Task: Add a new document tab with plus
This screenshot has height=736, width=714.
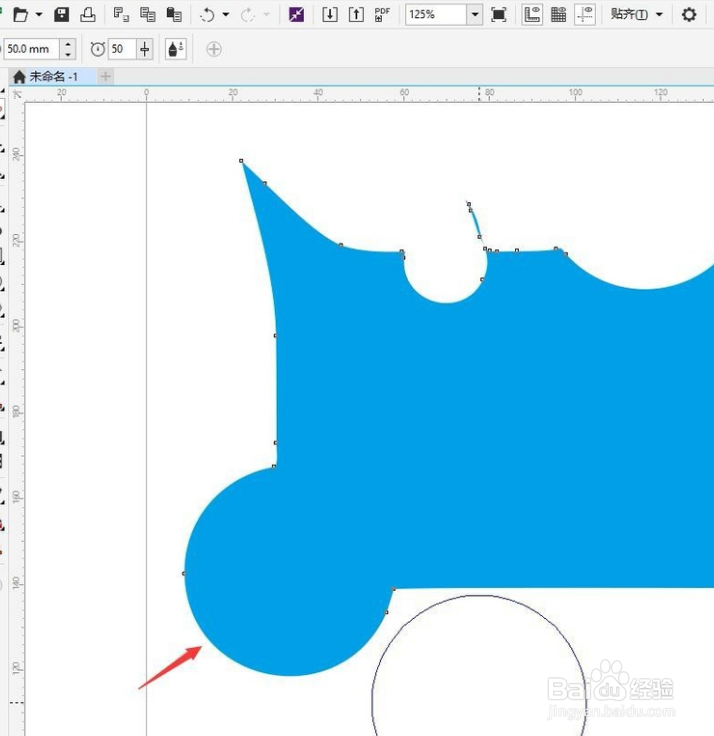Action: pyautogui.click(x=106, y=76)
